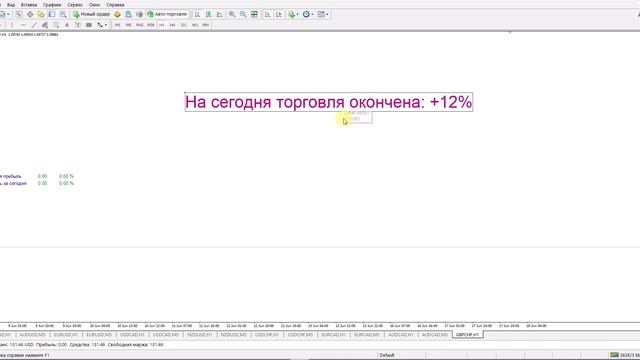This screenshot has height=360, width=640.
Task: Switch timeframe to M1
Action: pyautogui.click(x=118, y=25)
